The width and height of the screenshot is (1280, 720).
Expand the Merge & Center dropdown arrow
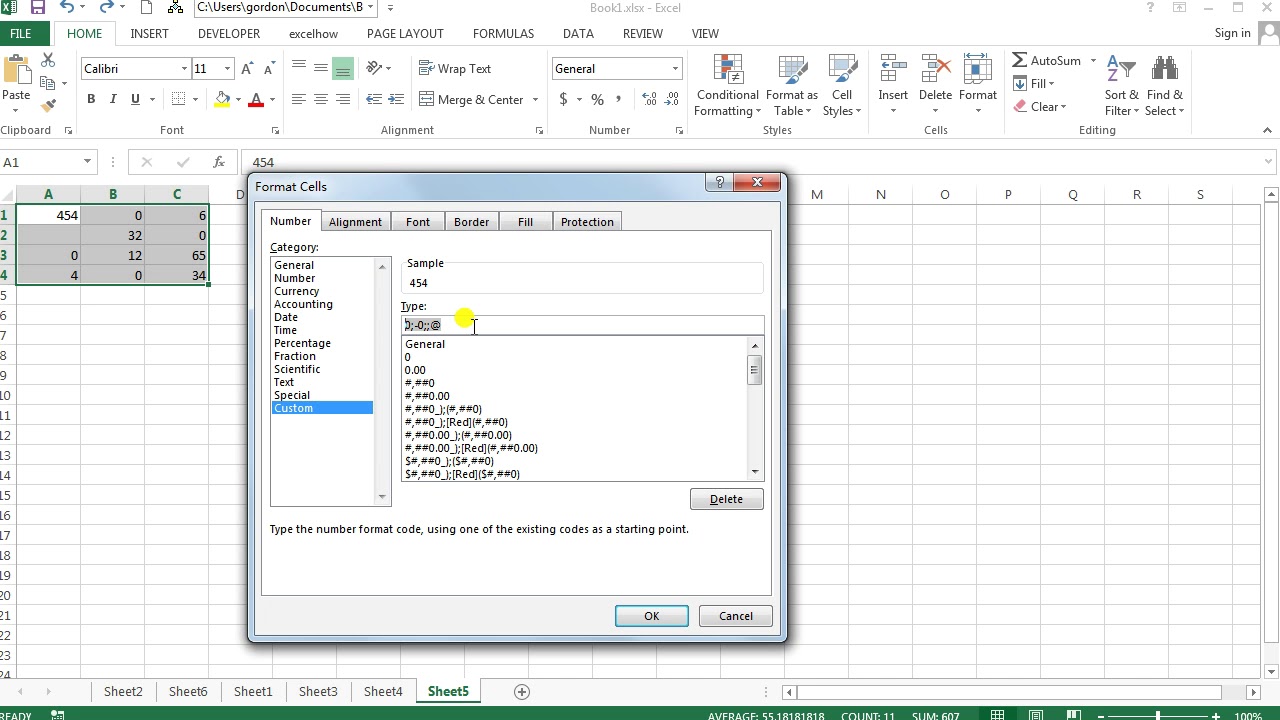coord(535,99)
